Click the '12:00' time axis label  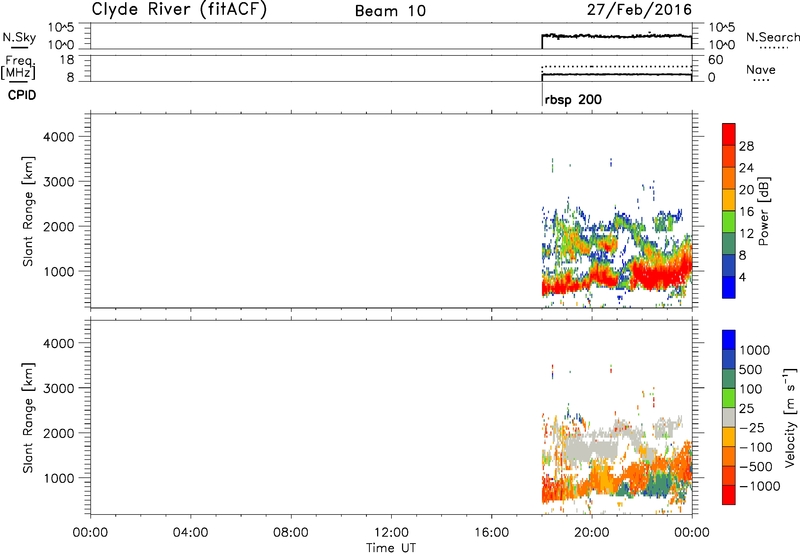pyautogui.click(x=391, y=533)
